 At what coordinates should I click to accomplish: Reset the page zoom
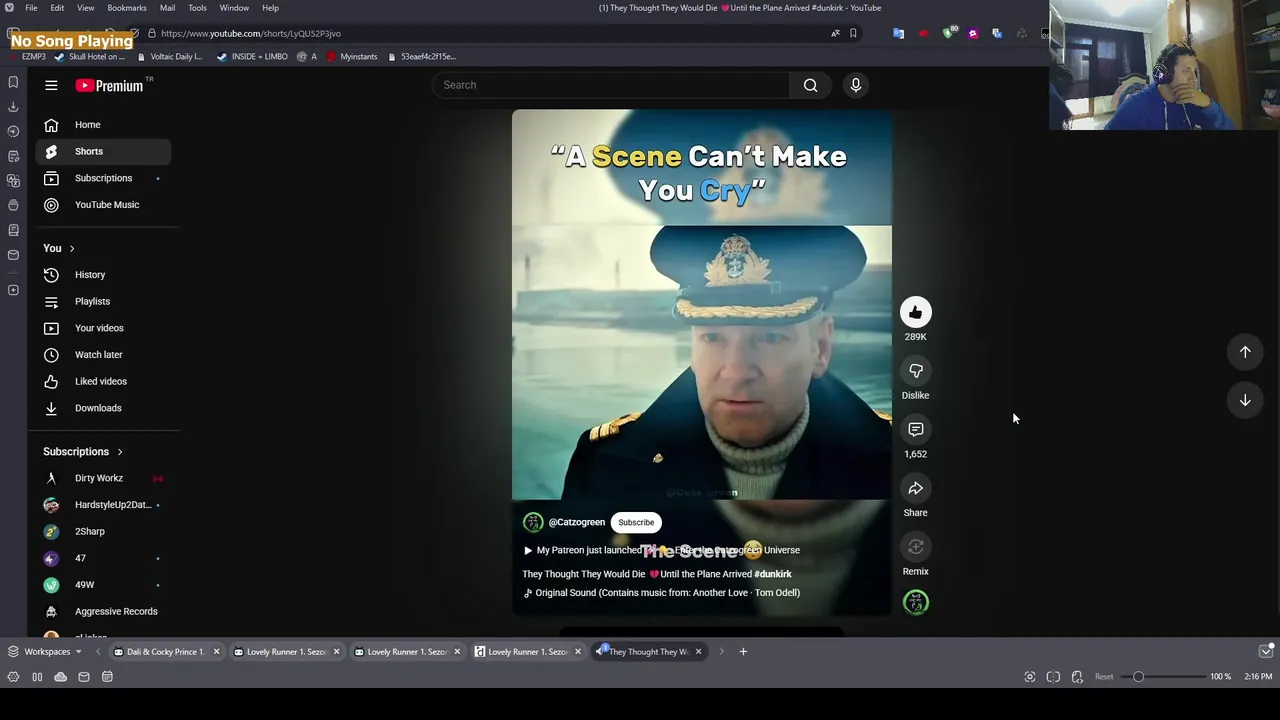click(x=1104, y=677)
